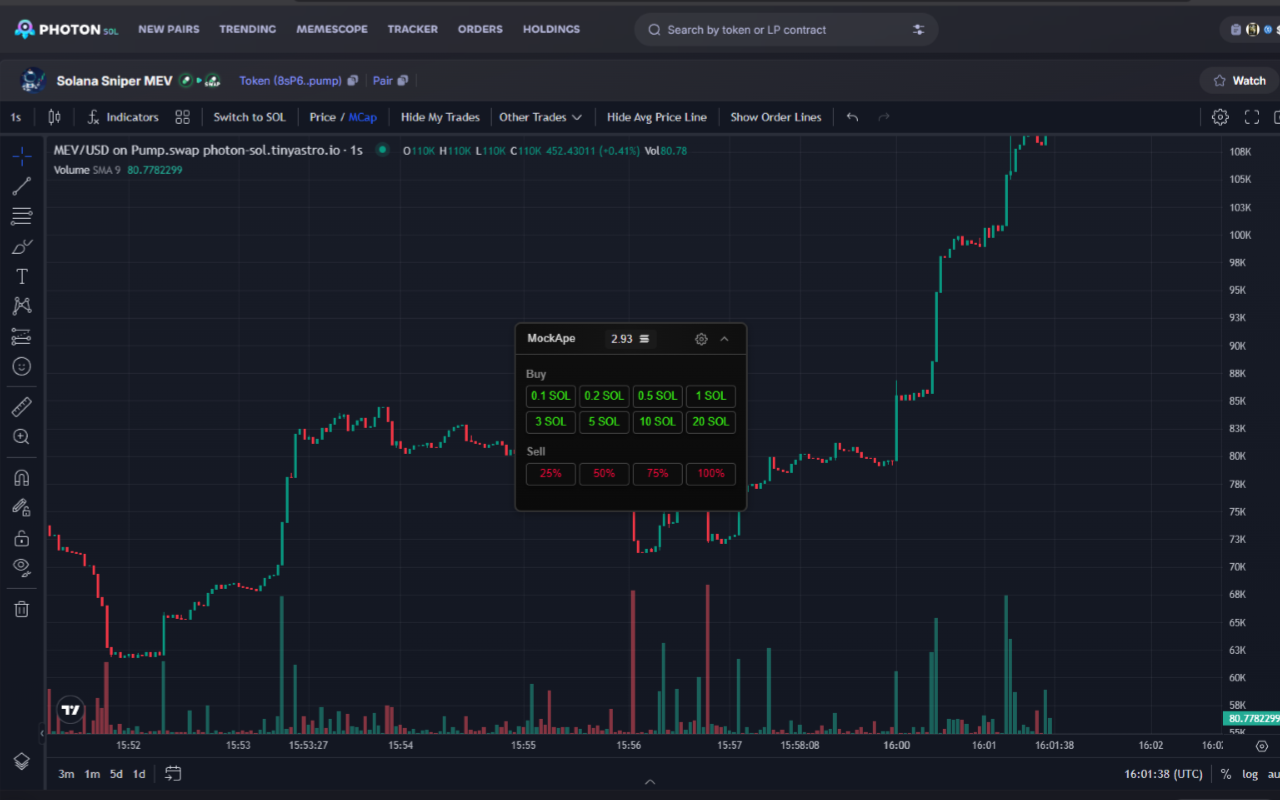Go to the MEMESCOPE section
Screen dimensions: 1280x800
(x=332, y=29)
